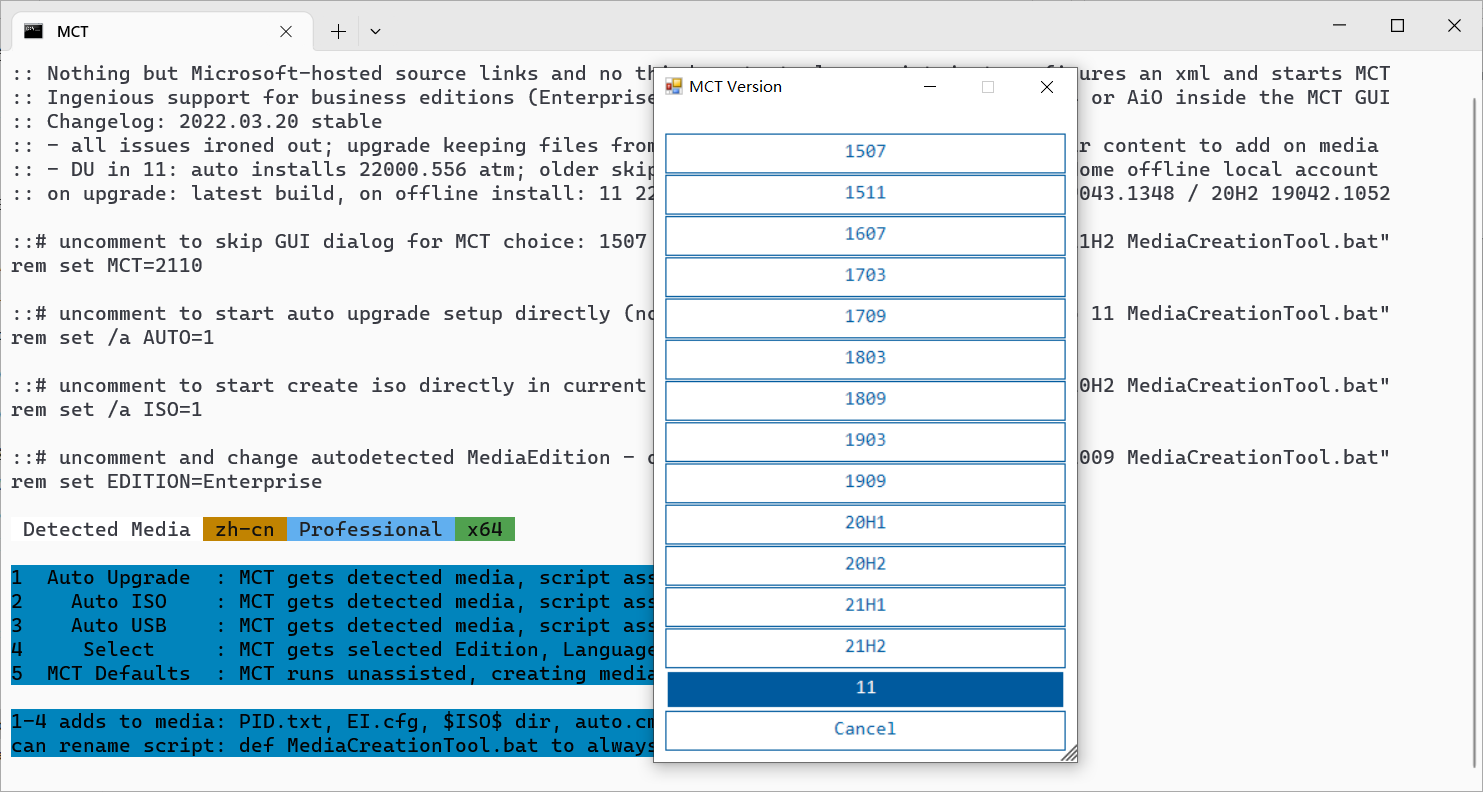
Task: Select the 20H1 version button
Action: [865, 523]
